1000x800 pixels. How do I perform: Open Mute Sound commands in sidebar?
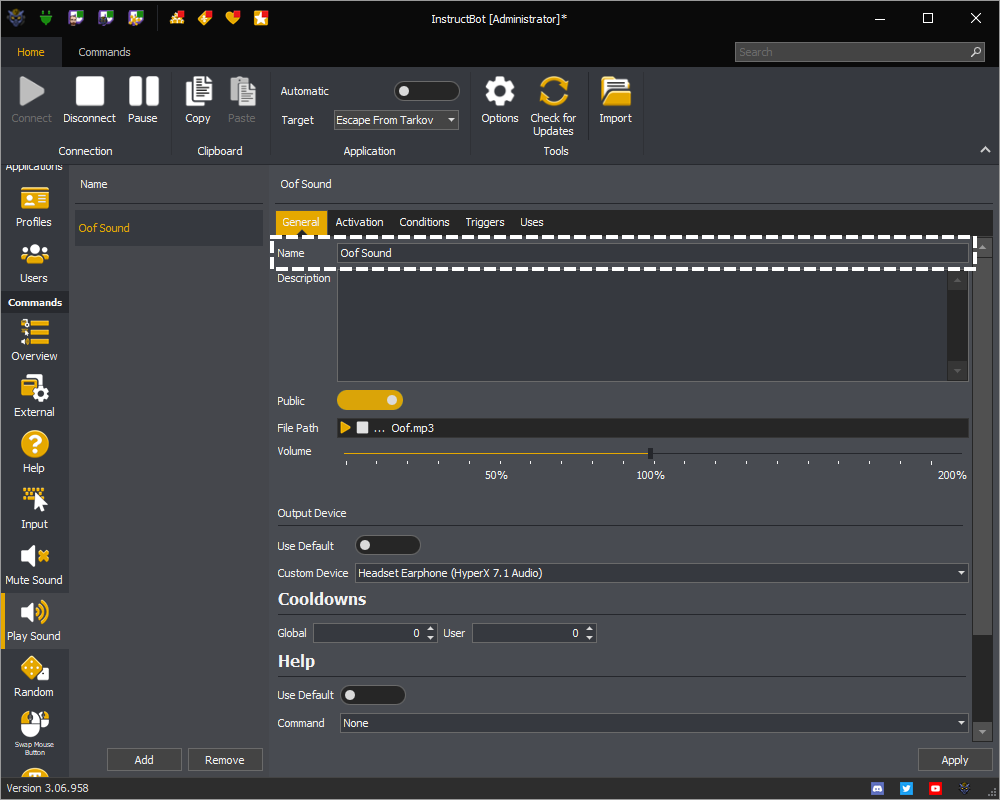(x=34, y=565)
